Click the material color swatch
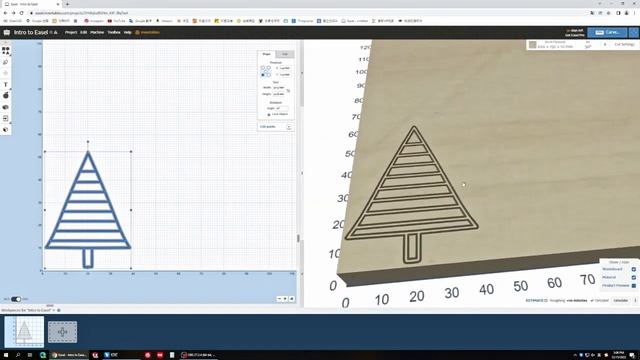 click(532, 45)
